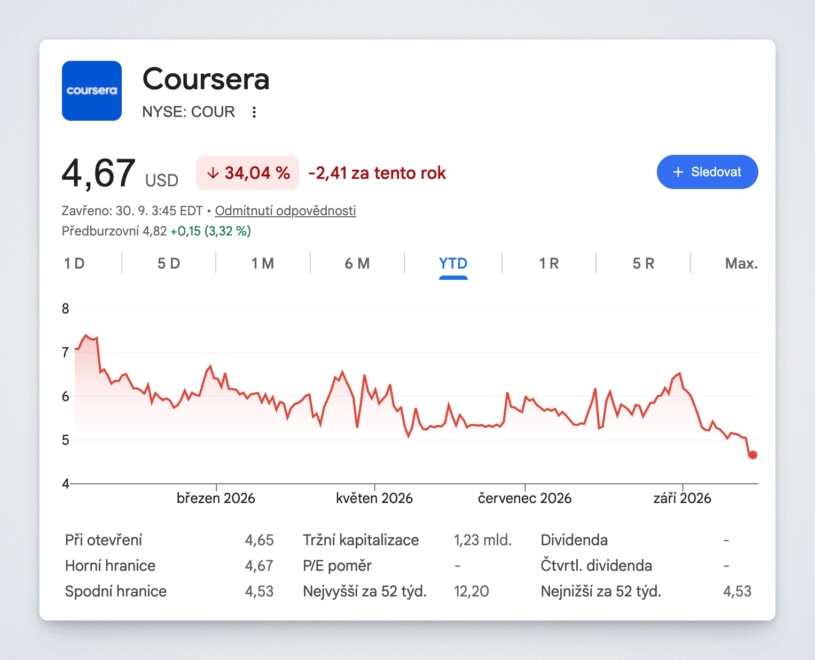Click the 12,20 52-week high value
Image resolution: width=815 pixels, height=660 pixels.
point(471,591)
